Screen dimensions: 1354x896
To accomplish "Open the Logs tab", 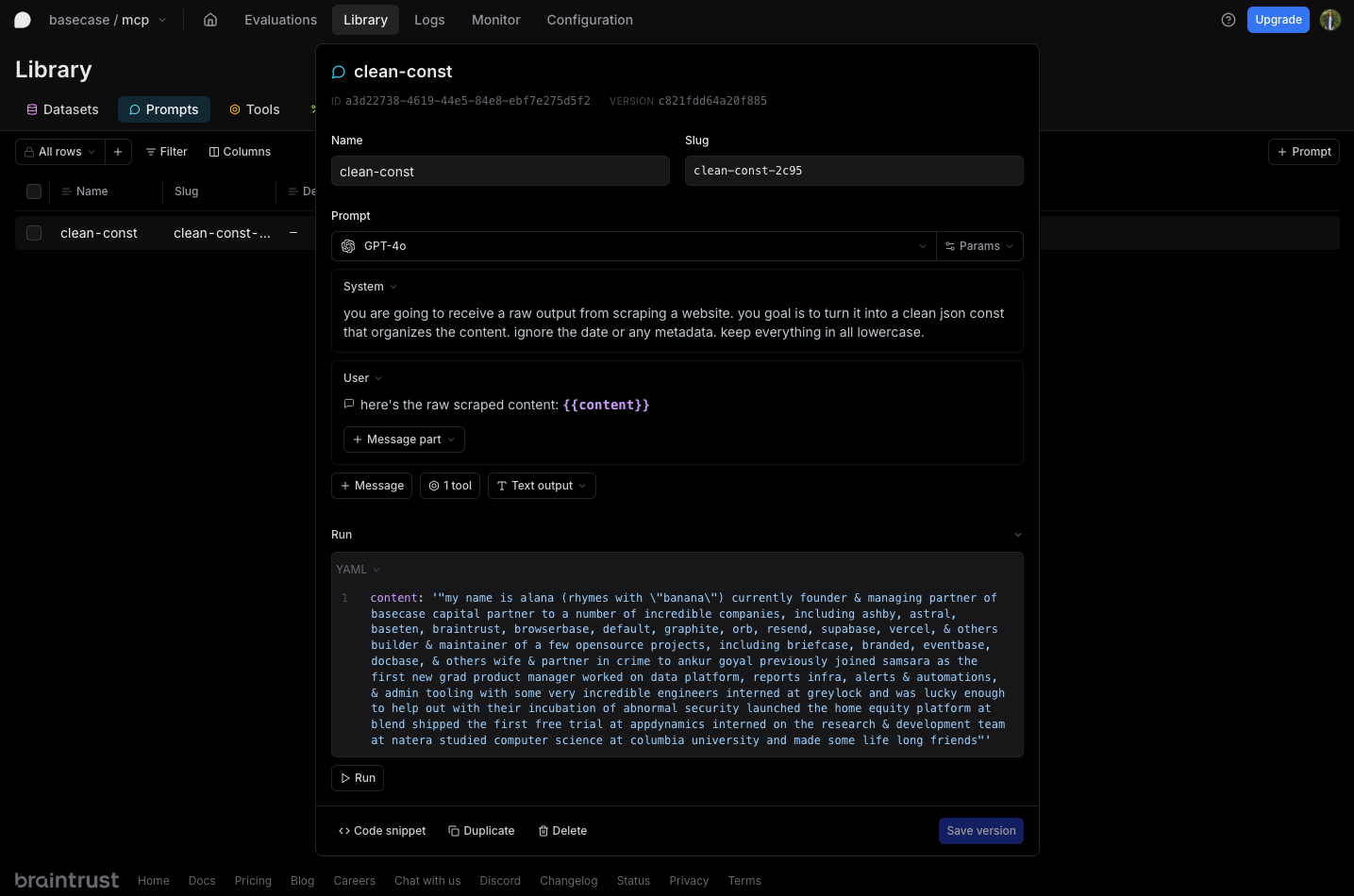I will [x=429, y=20].
